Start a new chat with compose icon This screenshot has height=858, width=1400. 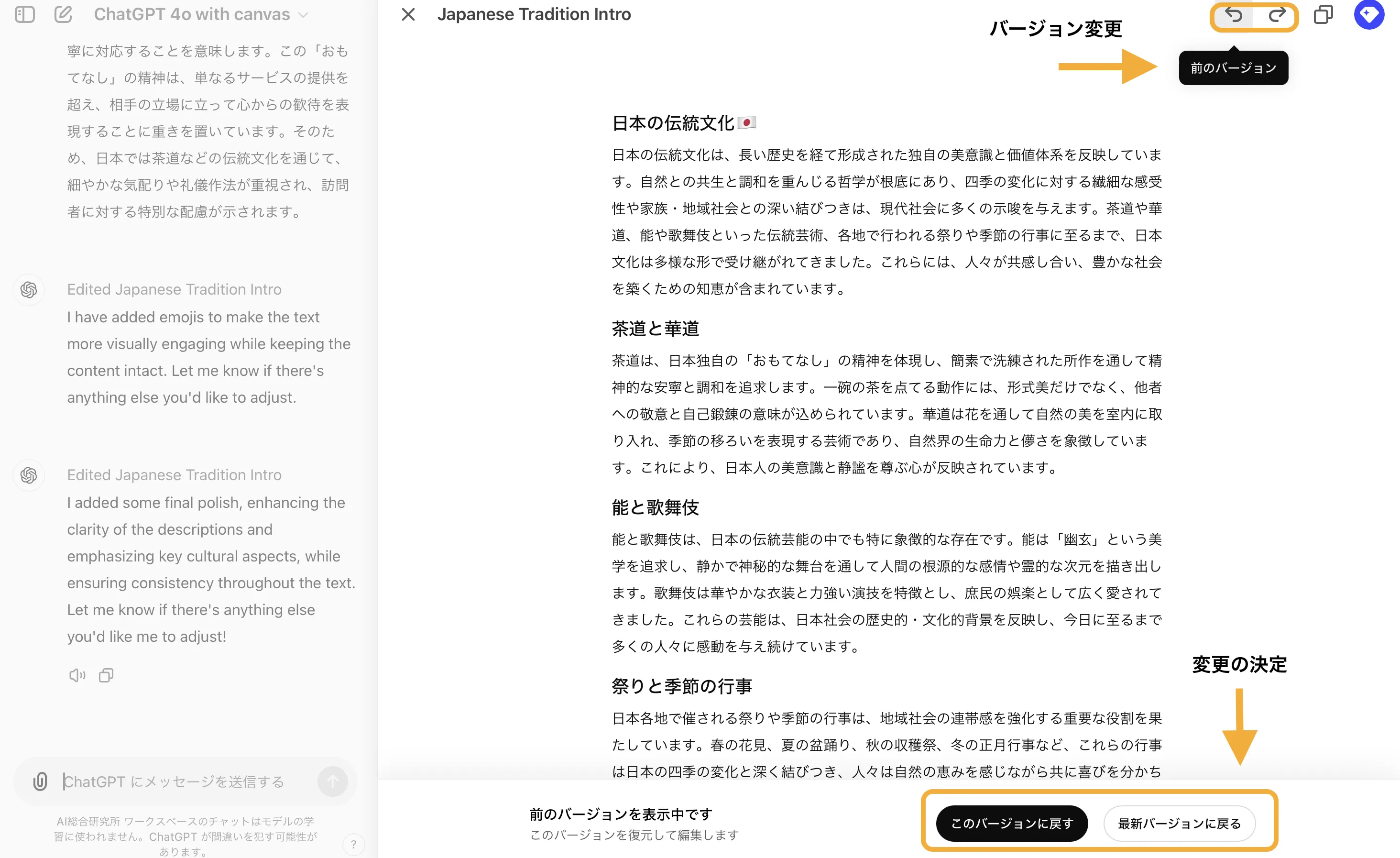[63, 14]
